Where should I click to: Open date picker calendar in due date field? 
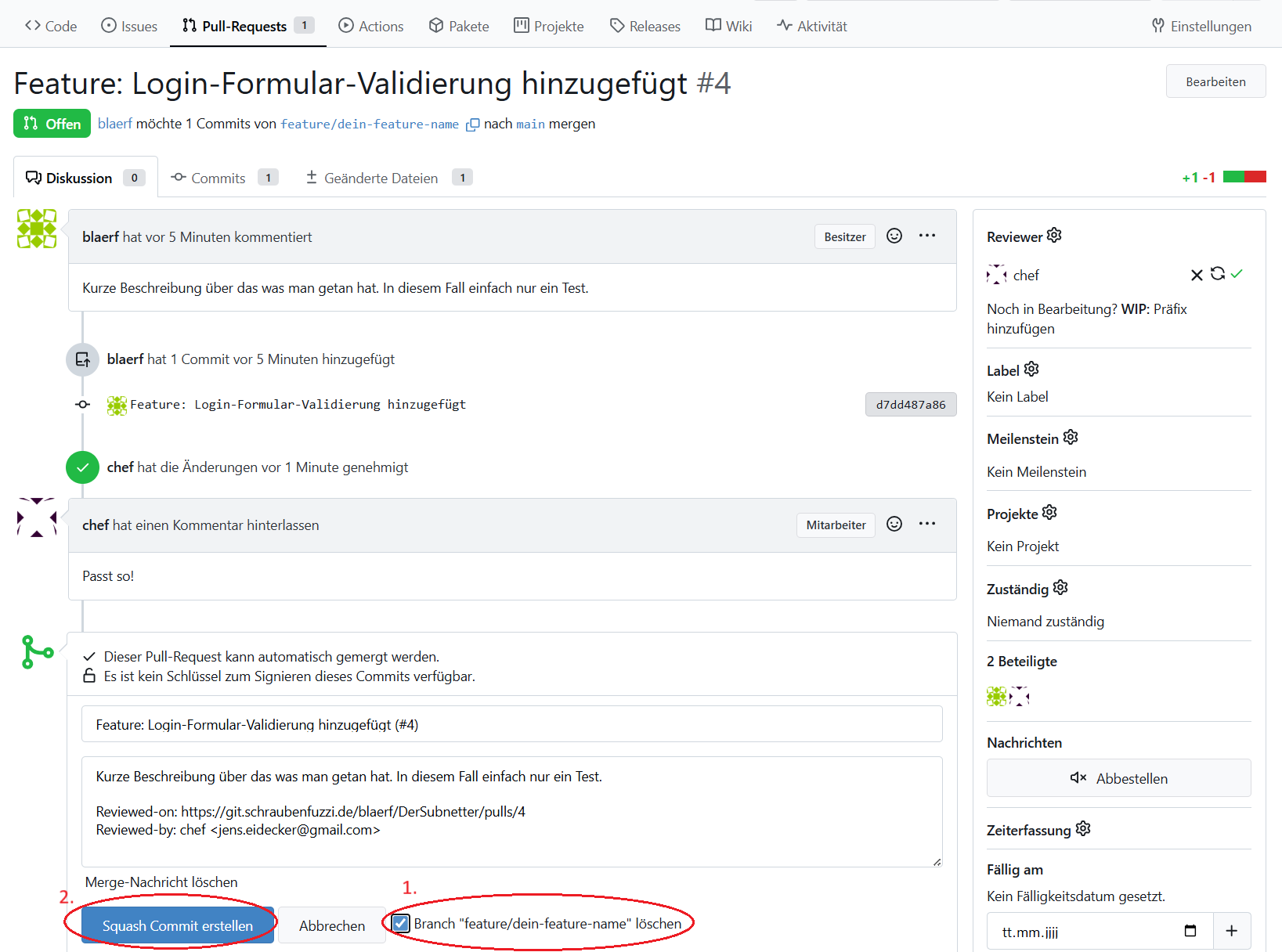point(1190,931)
